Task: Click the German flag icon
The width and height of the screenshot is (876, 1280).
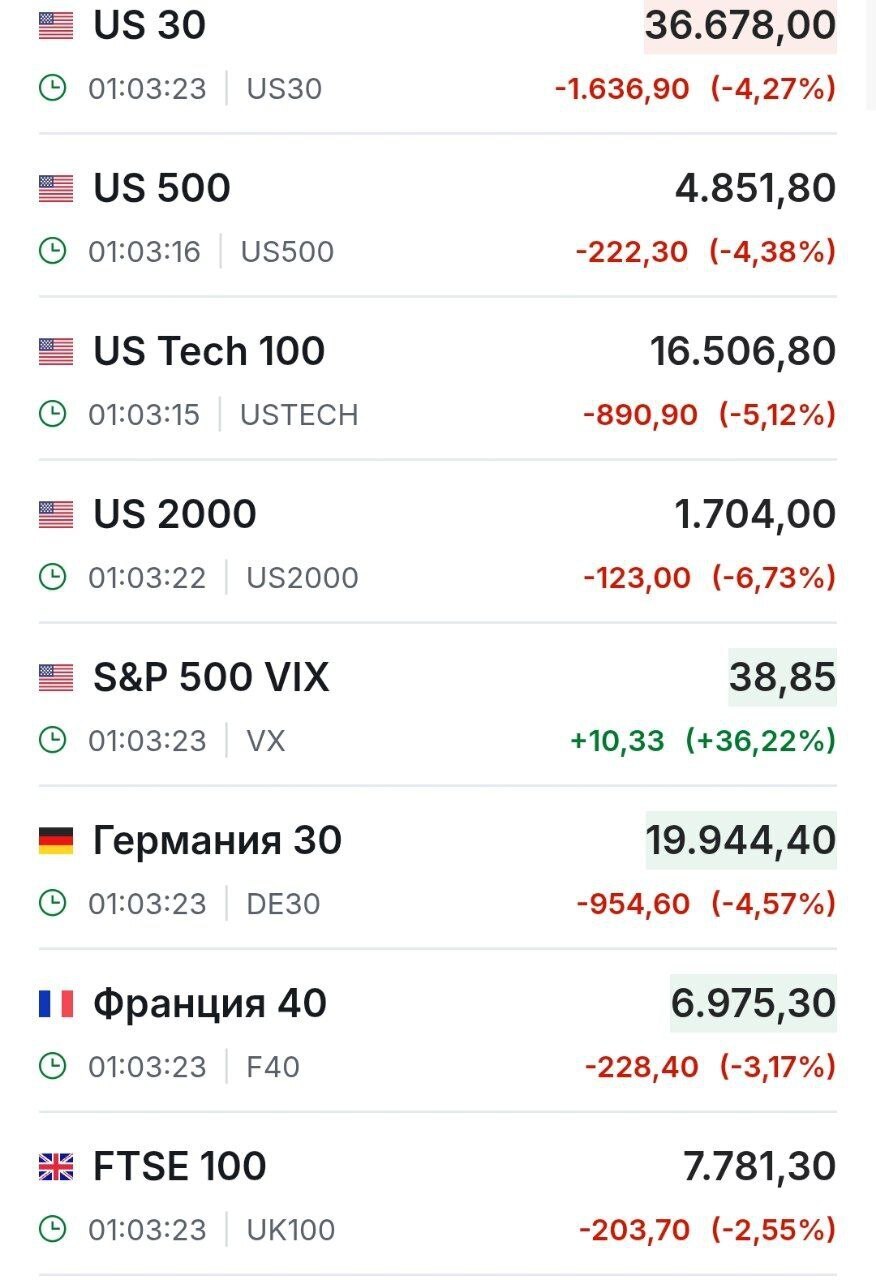Action: pos(56,841)
